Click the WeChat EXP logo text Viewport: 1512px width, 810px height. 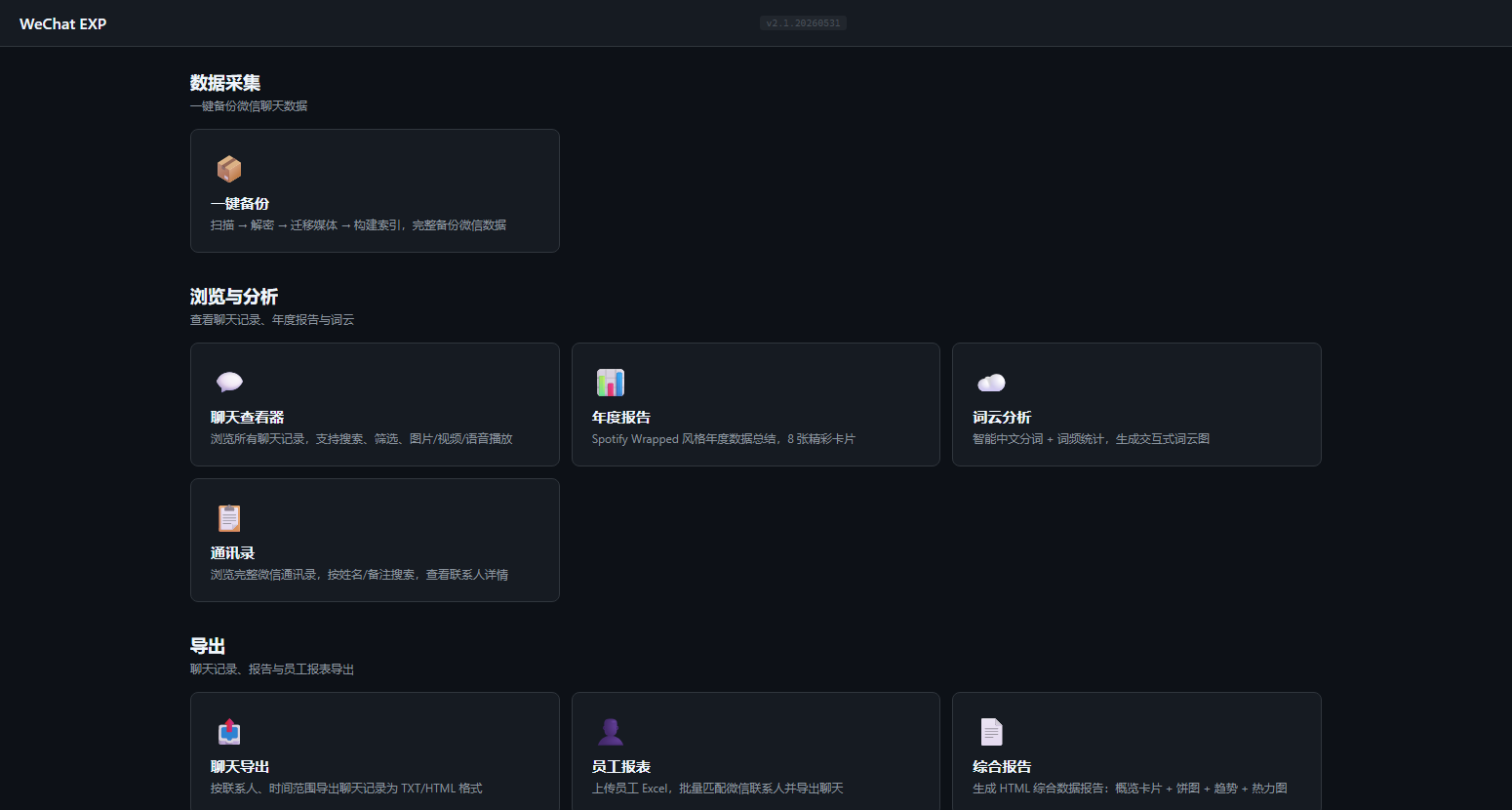click(63, 23)
